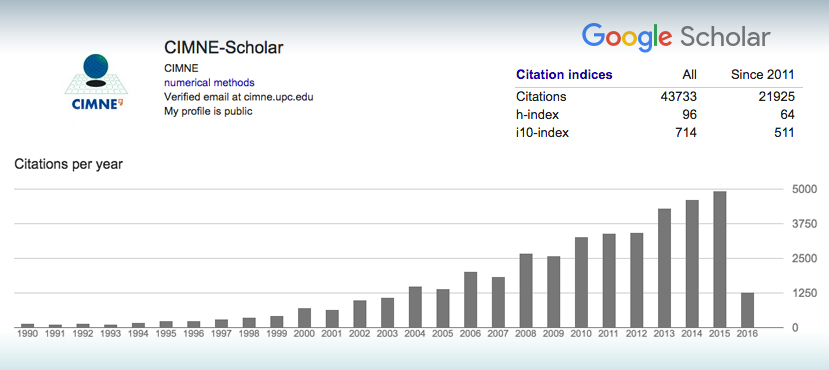This screenshot has height=370, width=829.
Task: Click the 2008 citations bar
Action: [x=526, y=291]
